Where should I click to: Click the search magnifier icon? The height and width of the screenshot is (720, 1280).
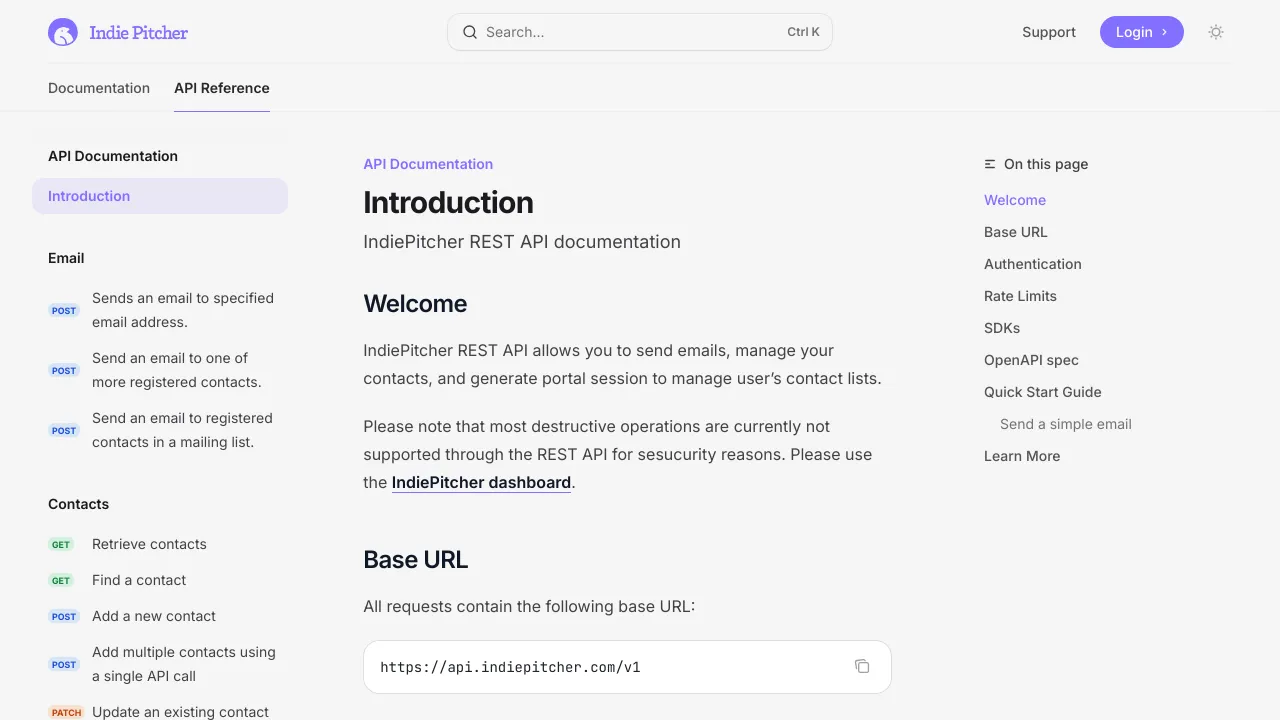469,32
